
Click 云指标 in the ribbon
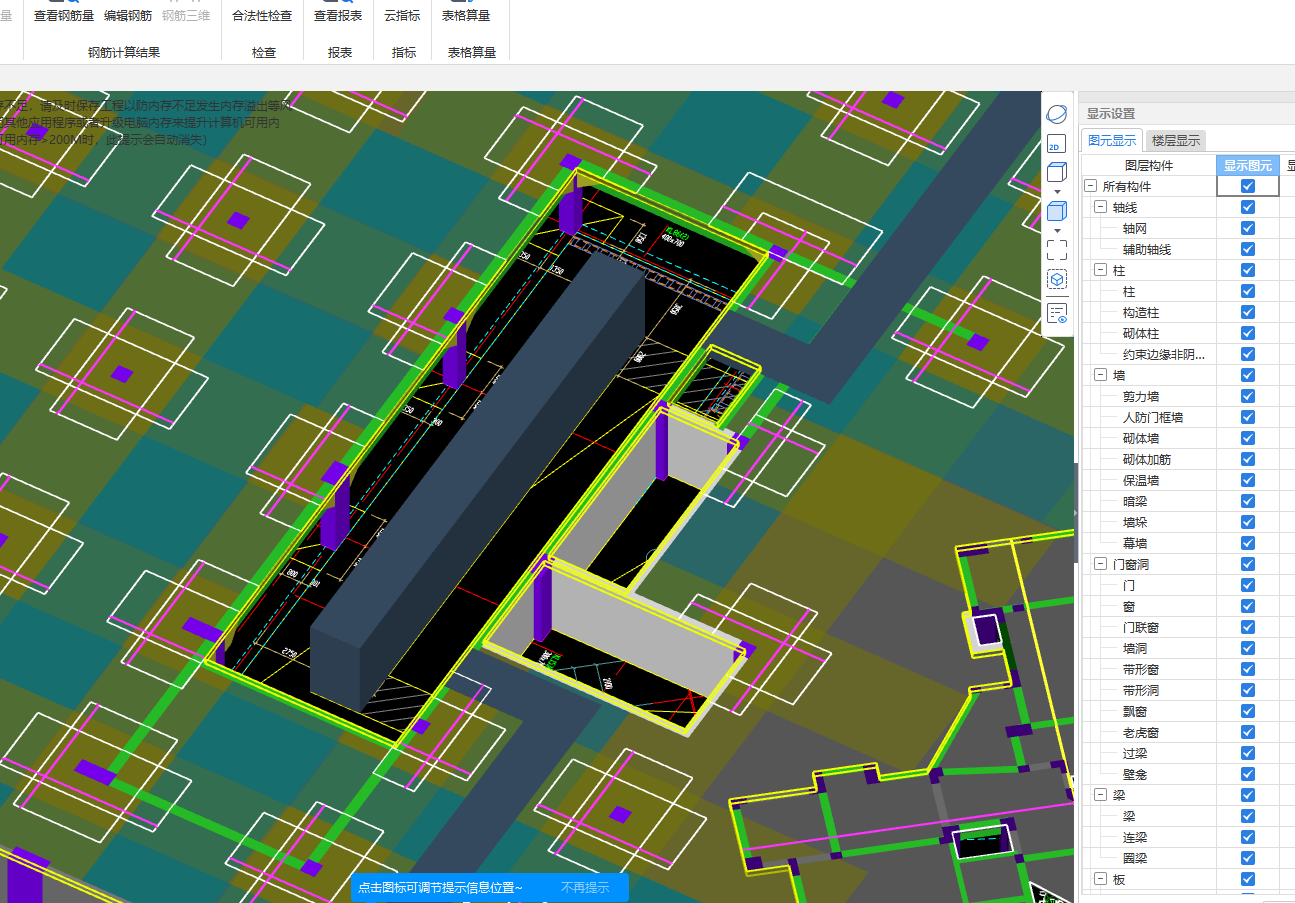pos(402,16)
